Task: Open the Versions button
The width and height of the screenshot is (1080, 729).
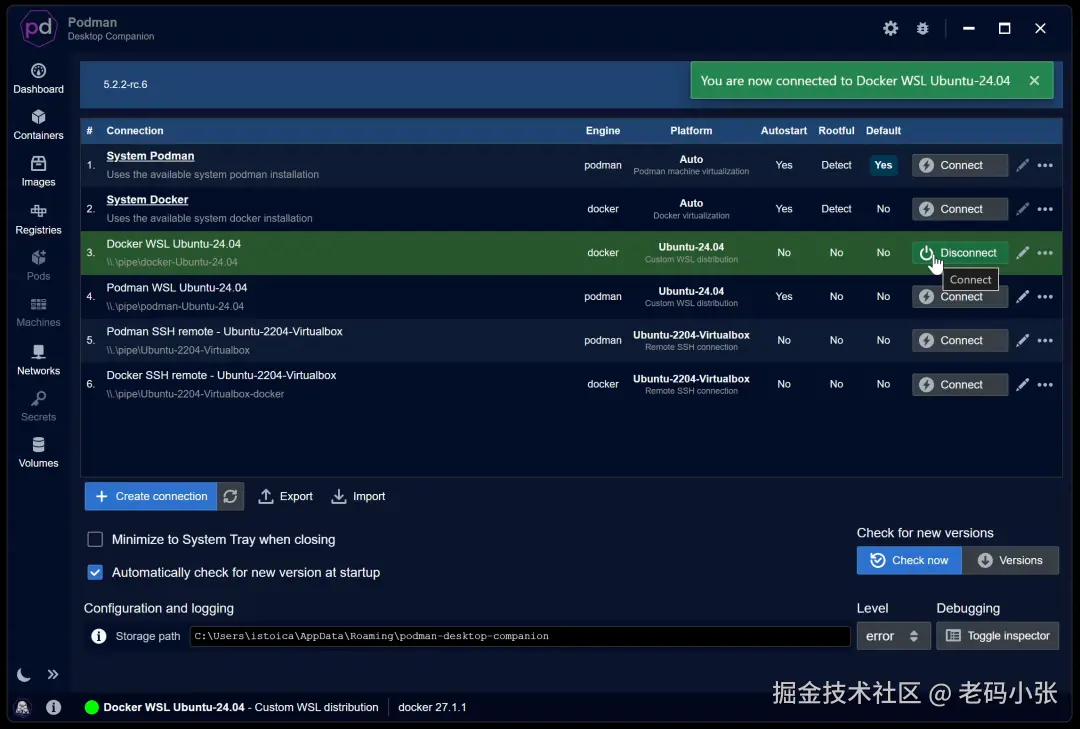Action: pos(1010,560)
